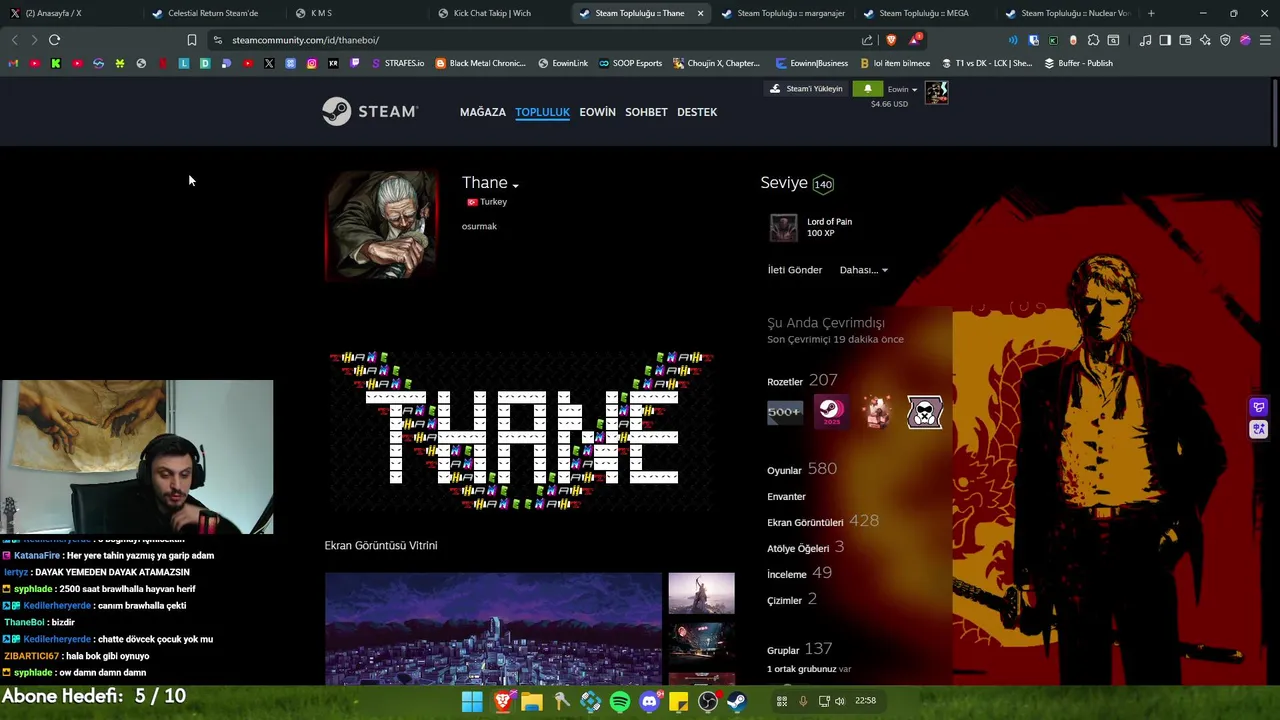Click the İleti Gönder button
This screenshot has height=720, width=1280.
(795, 270)
